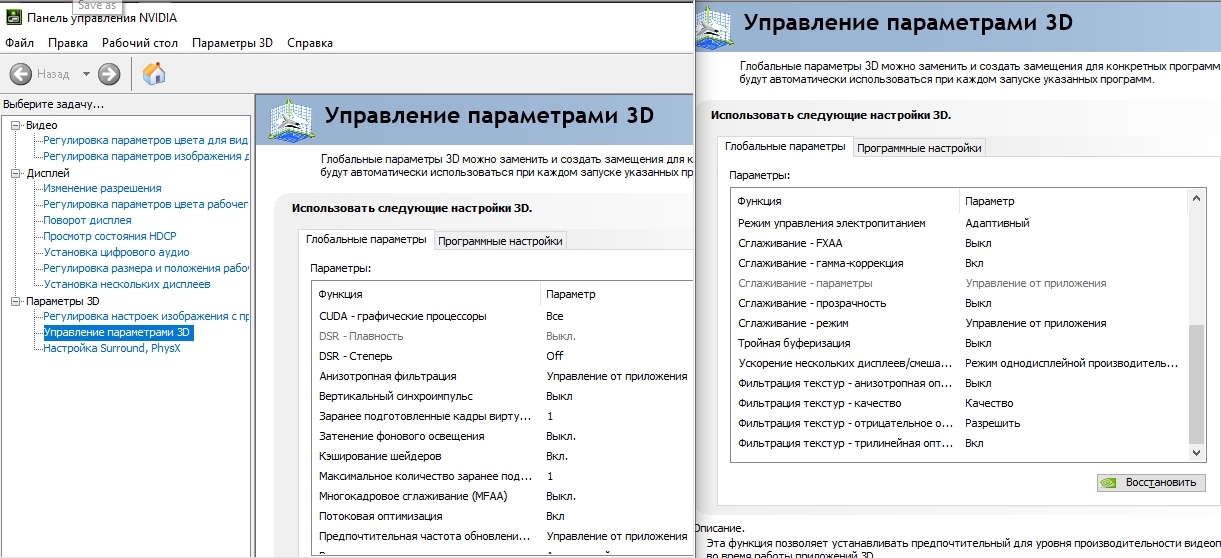Select Режим управления электропитанием row

click(959, 223)
